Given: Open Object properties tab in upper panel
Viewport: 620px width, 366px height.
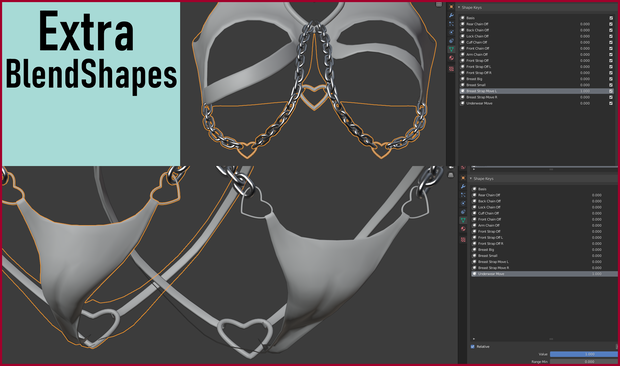Looking at the screenshot, I should click(451, 7).
